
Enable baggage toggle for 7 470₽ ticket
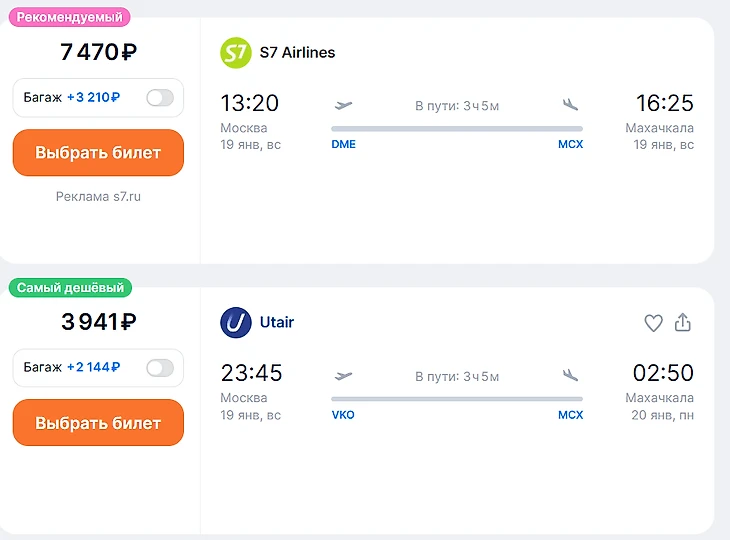(160, 98)
